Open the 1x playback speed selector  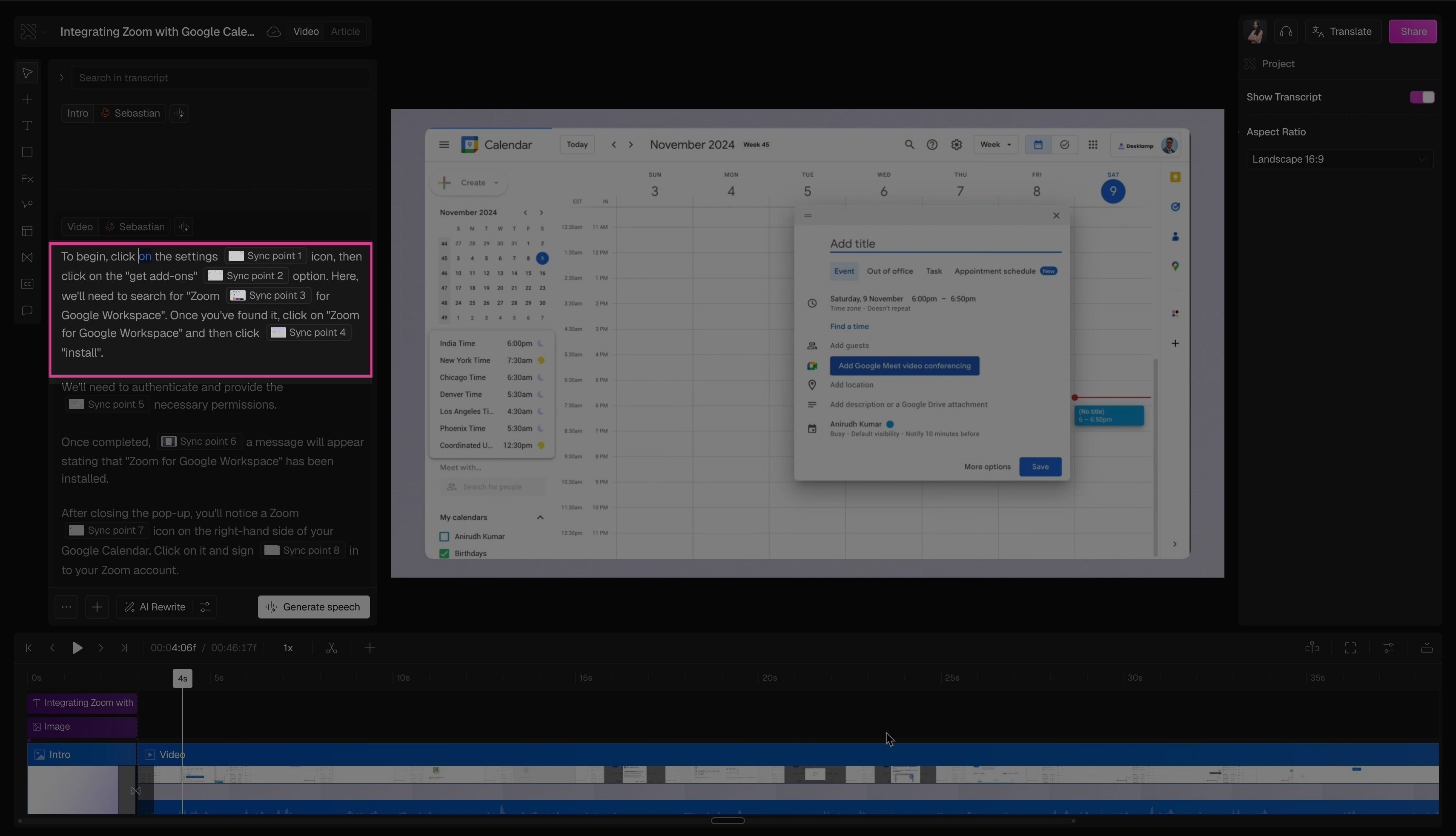coord(288,648)
